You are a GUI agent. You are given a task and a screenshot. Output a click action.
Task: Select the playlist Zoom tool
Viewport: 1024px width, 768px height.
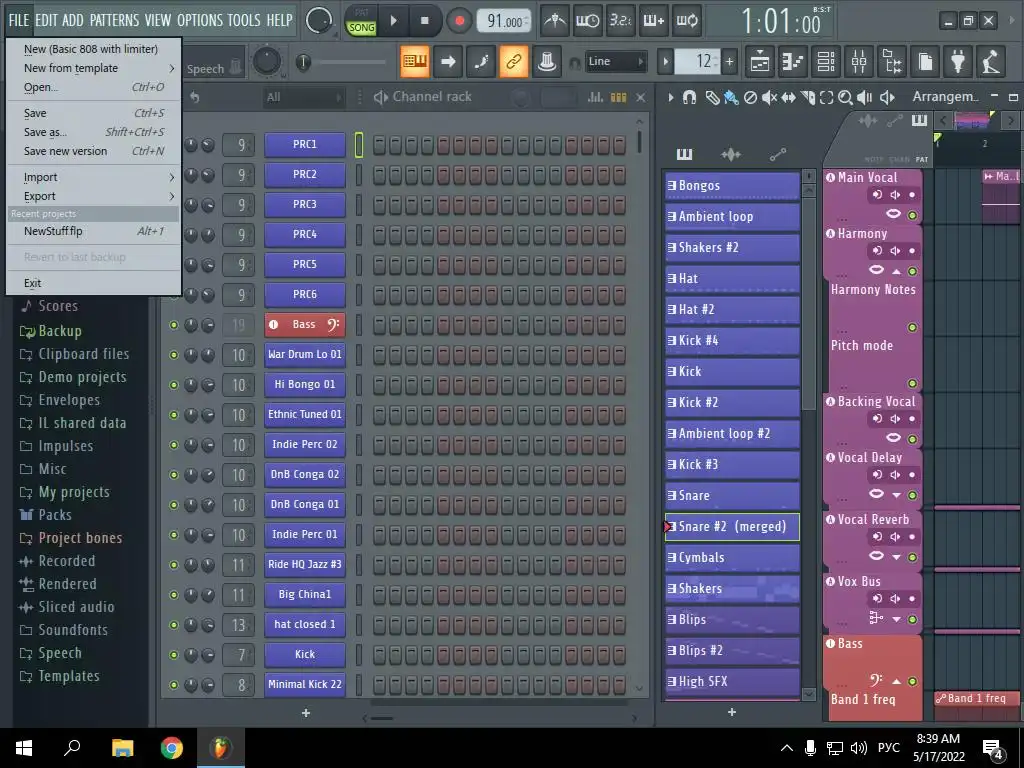(845, 97)
